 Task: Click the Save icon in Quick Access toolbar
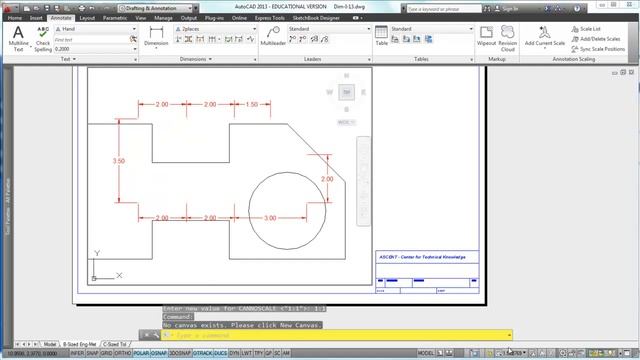pos(47,8)
